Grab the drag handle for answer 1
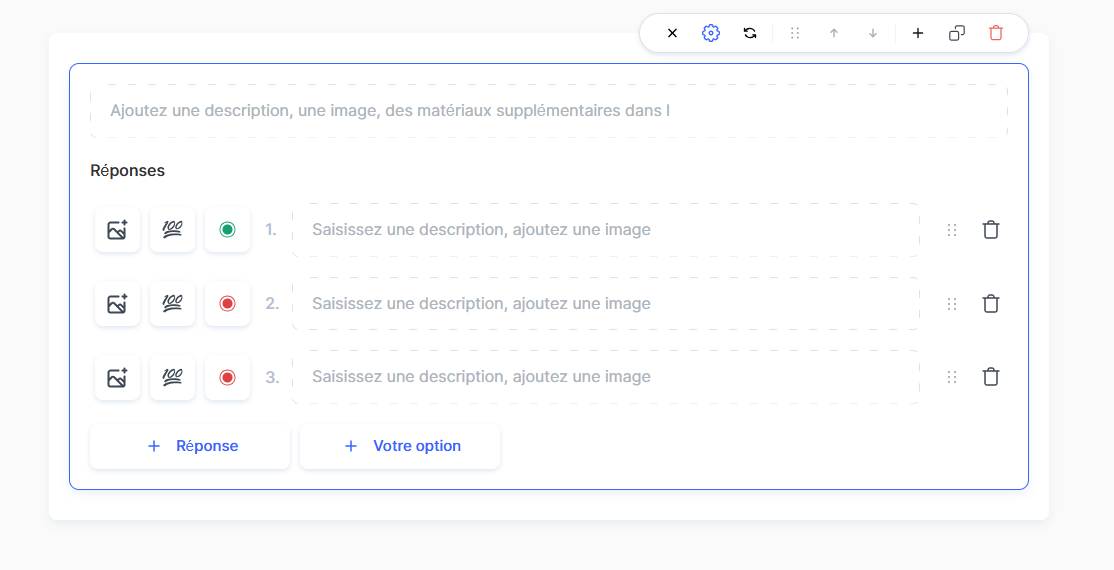 click(951, 230)
